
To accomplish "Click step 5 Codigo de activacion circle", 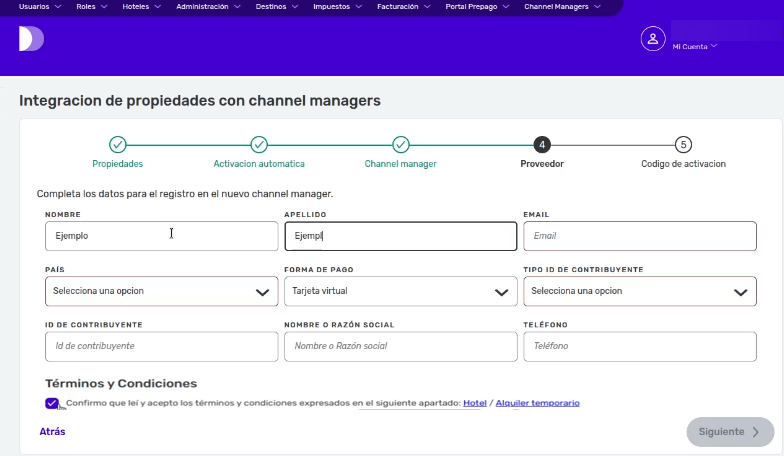I will (683, 145).
